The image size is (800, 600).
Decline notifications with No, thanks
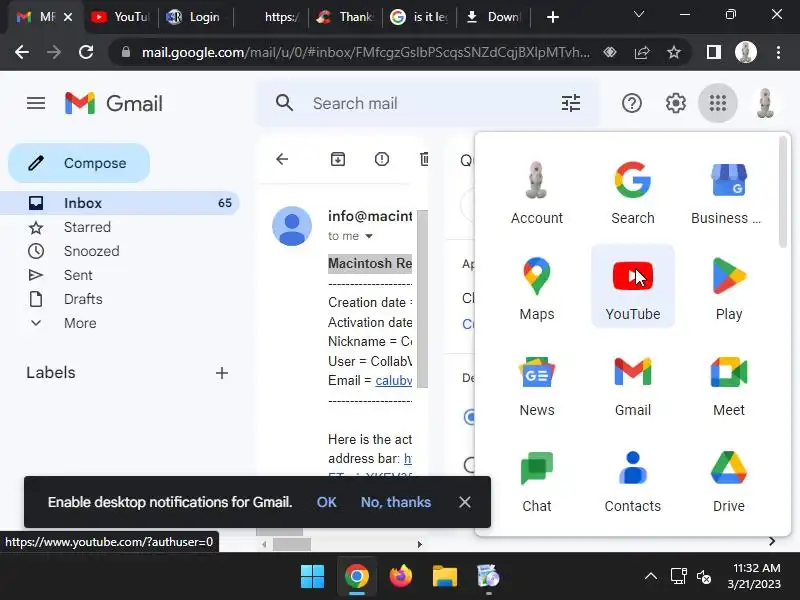tap(396, 503)
